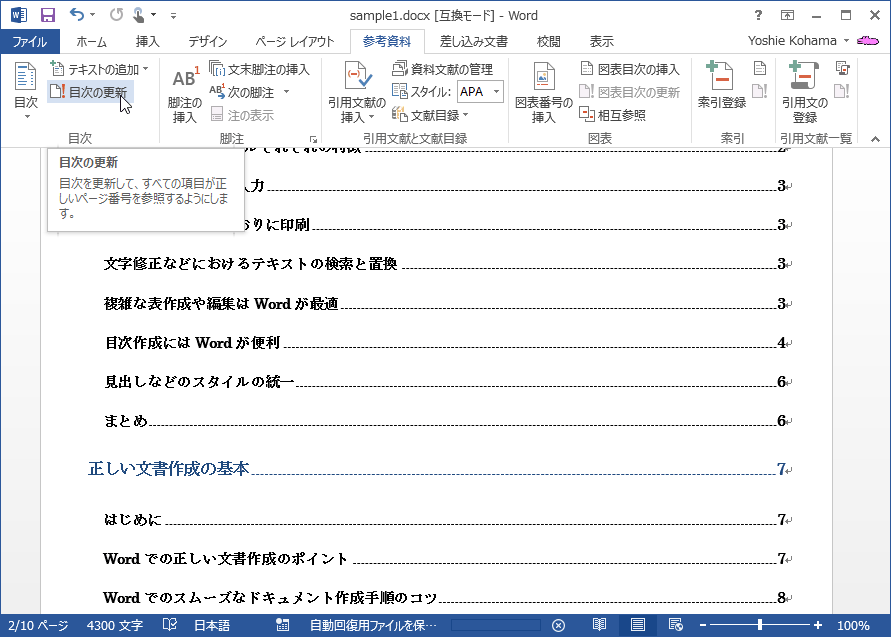Click the 100% zoom level

(x=853, y=626)
